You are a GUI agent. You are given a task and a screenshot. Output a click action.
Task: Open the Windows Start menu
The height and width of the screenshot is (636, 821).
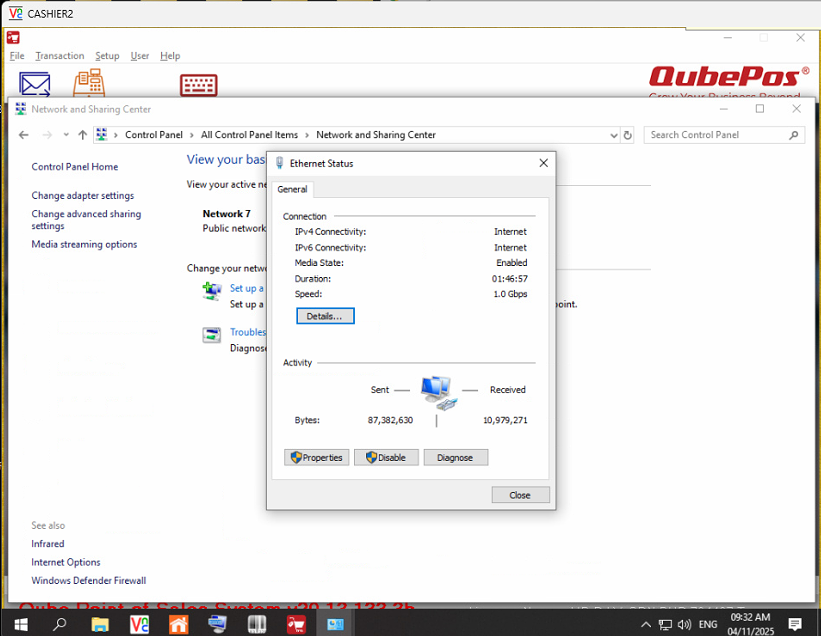[20, 624]
